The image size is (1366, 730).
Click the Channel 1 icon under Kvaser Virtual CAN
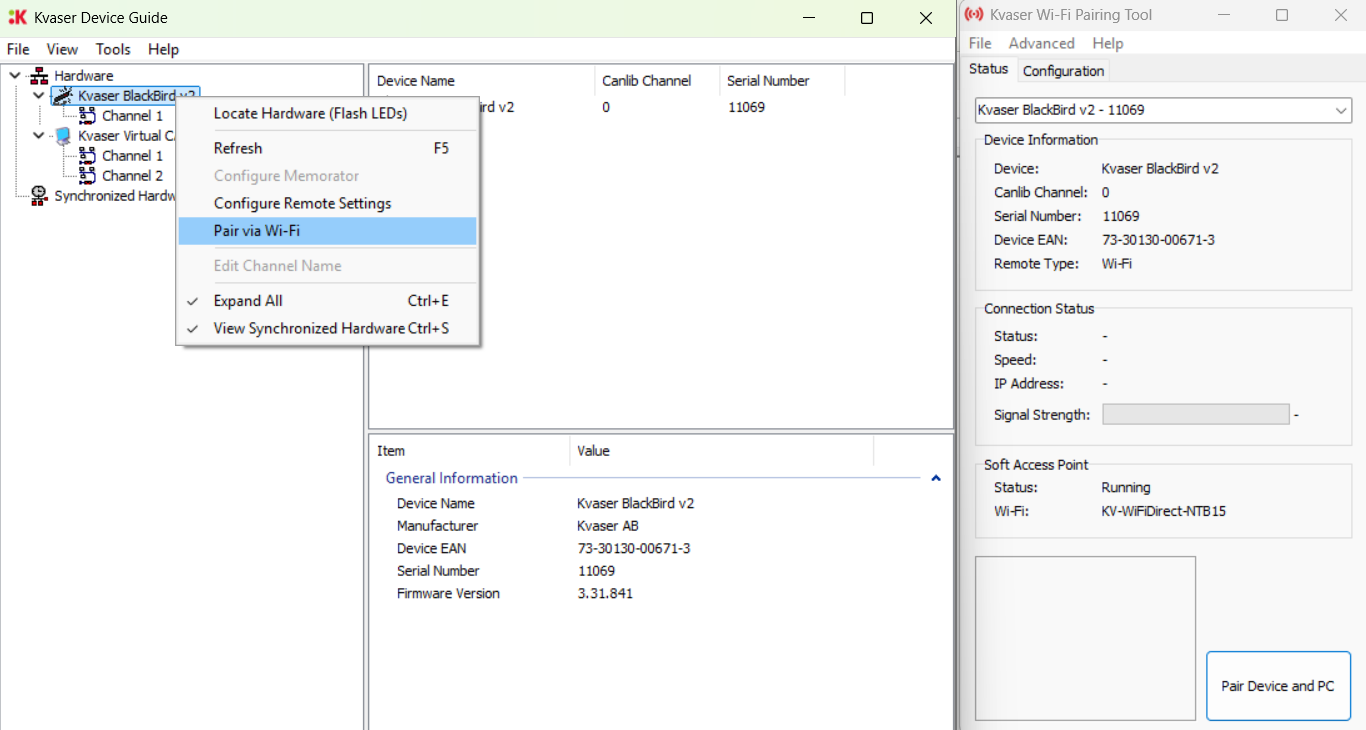click(x=88, y=156)
